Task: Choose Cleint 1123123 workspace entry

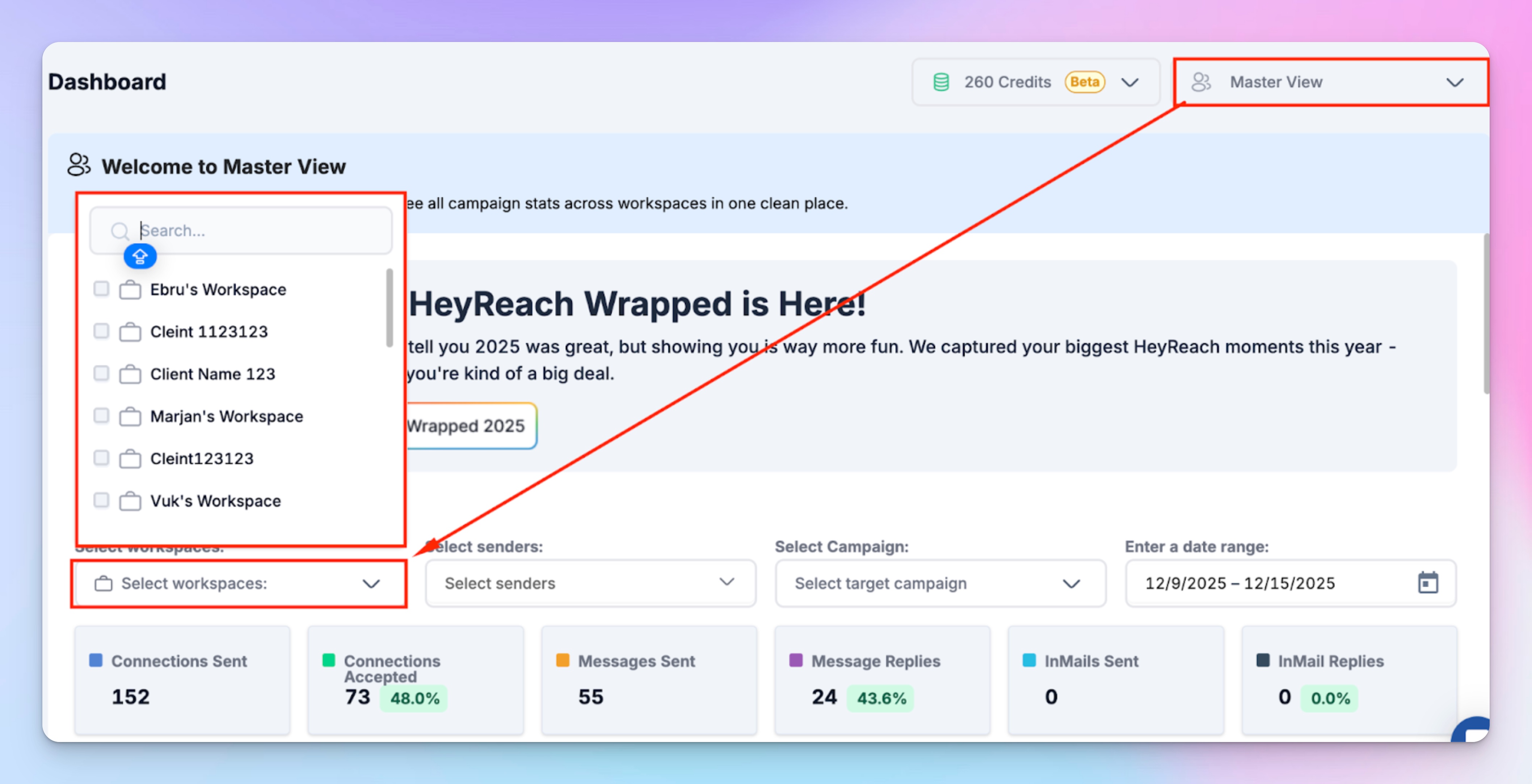Action: pos(209,331)
